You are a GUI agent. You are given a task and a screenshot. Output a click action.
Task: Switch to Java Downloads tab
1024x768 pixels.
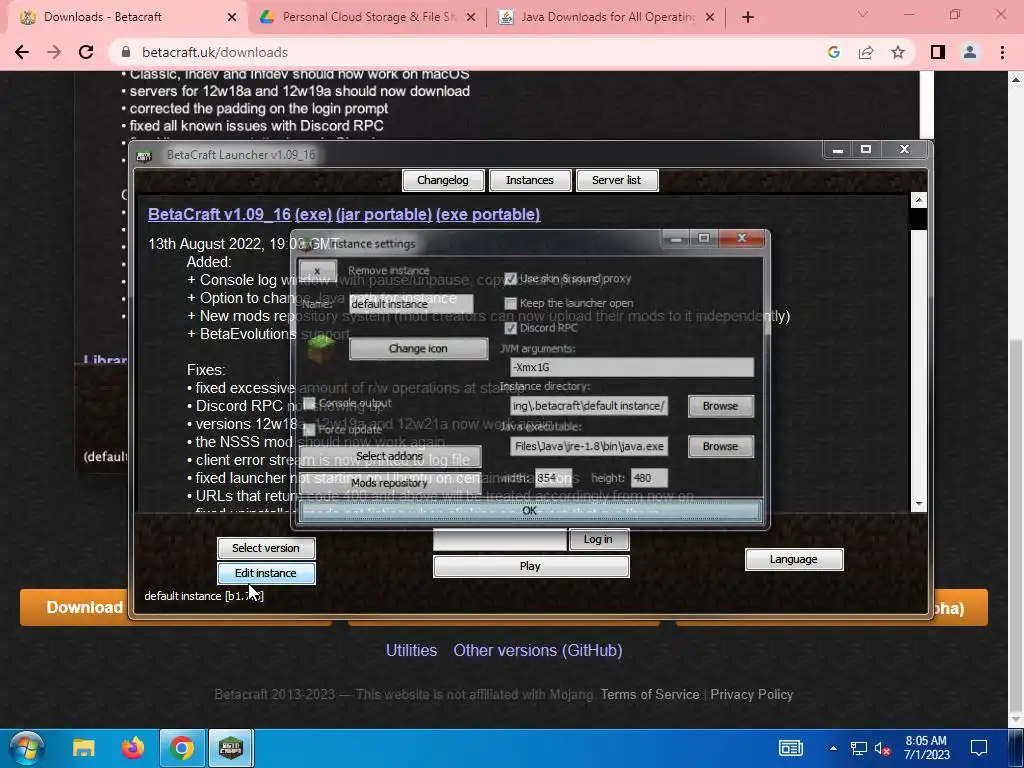(x=606, y=17)
